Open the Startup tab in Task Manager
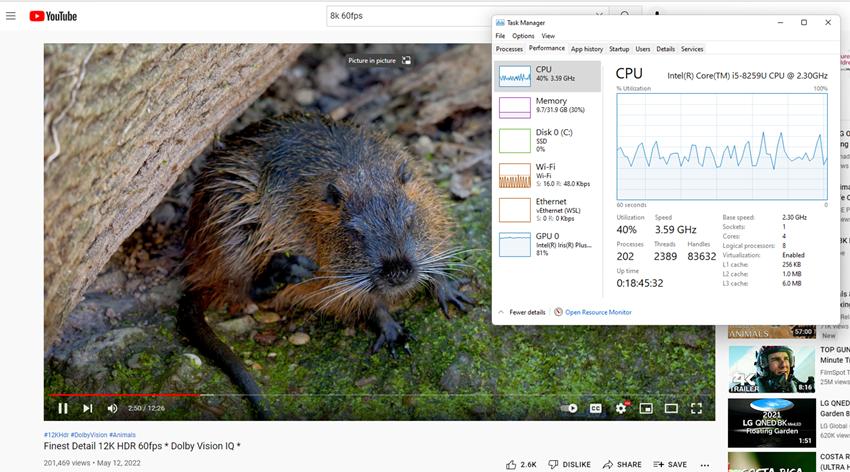The width and height of the screenshot is (850, 472). (x=619, y=49)
